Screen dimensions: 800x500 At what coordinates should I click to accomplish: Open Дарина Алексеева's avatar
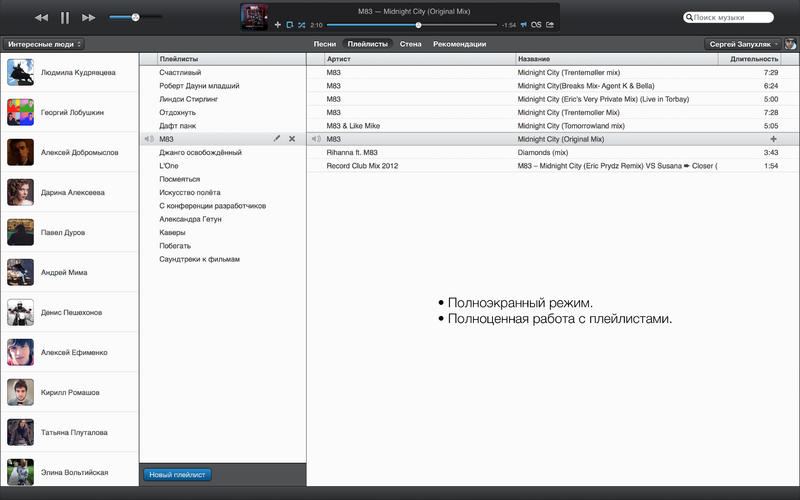[x=20, y=192]
